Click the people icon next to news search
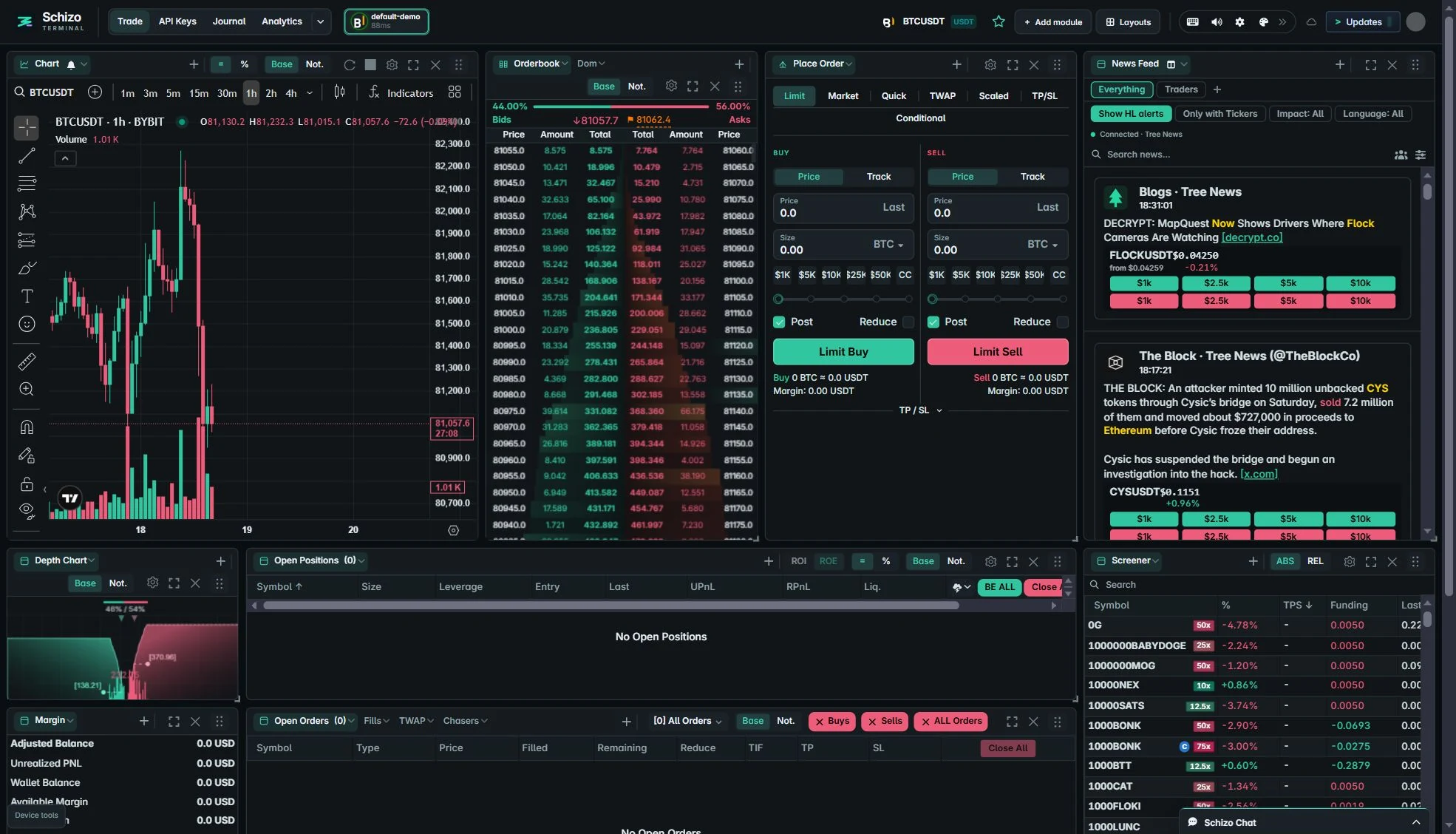 point(1401,155)
